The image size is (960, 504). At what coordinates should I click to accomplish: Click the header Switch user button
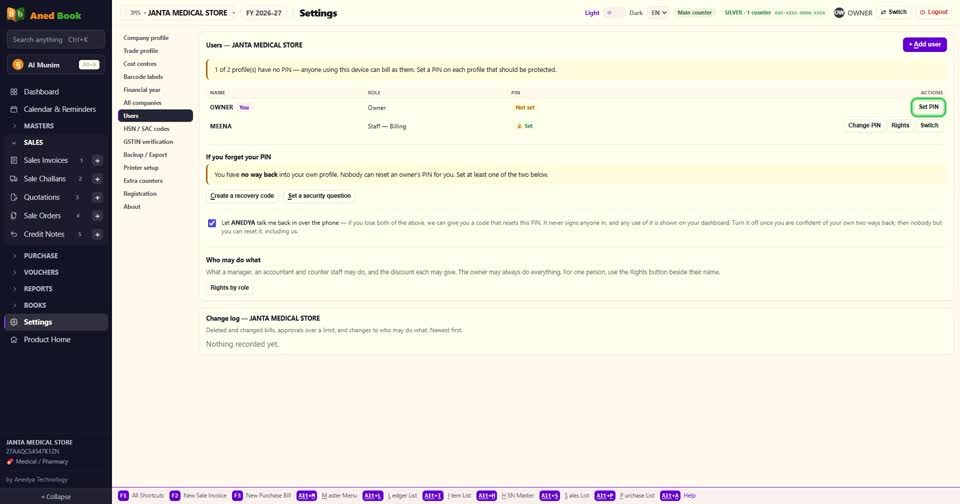(x=894, y=12)
